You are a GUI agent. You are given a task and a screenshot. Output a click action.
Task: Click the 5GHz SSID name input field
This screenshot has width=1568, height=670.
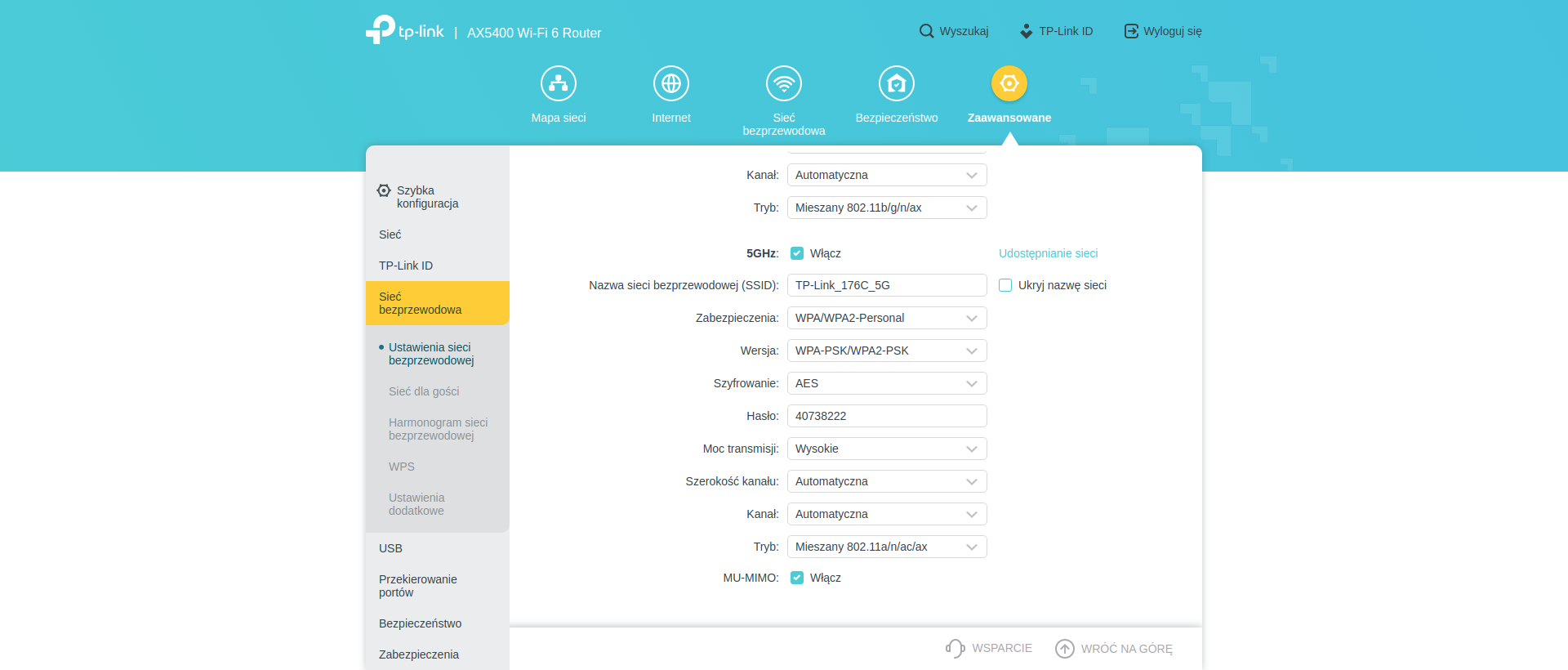887,285
